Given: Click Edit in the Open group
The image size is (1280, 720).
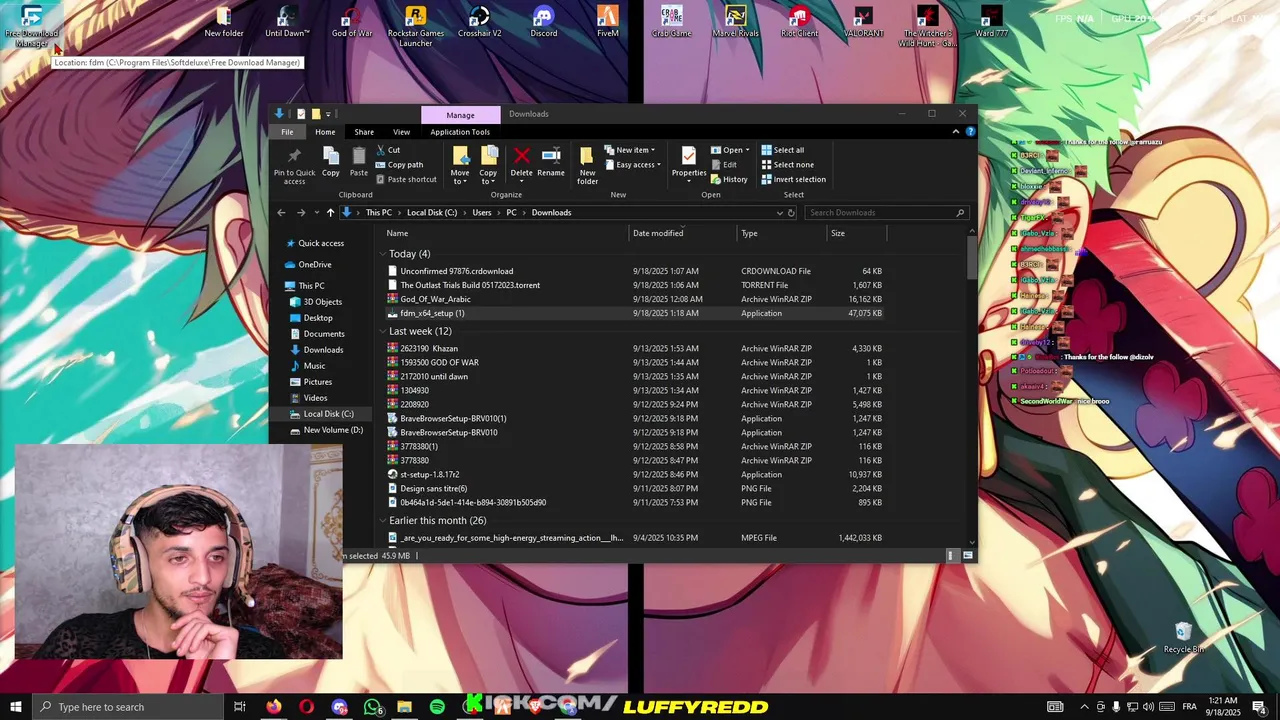Looking at the screenshot, I should pyautogui.click(x=724, y=165).
